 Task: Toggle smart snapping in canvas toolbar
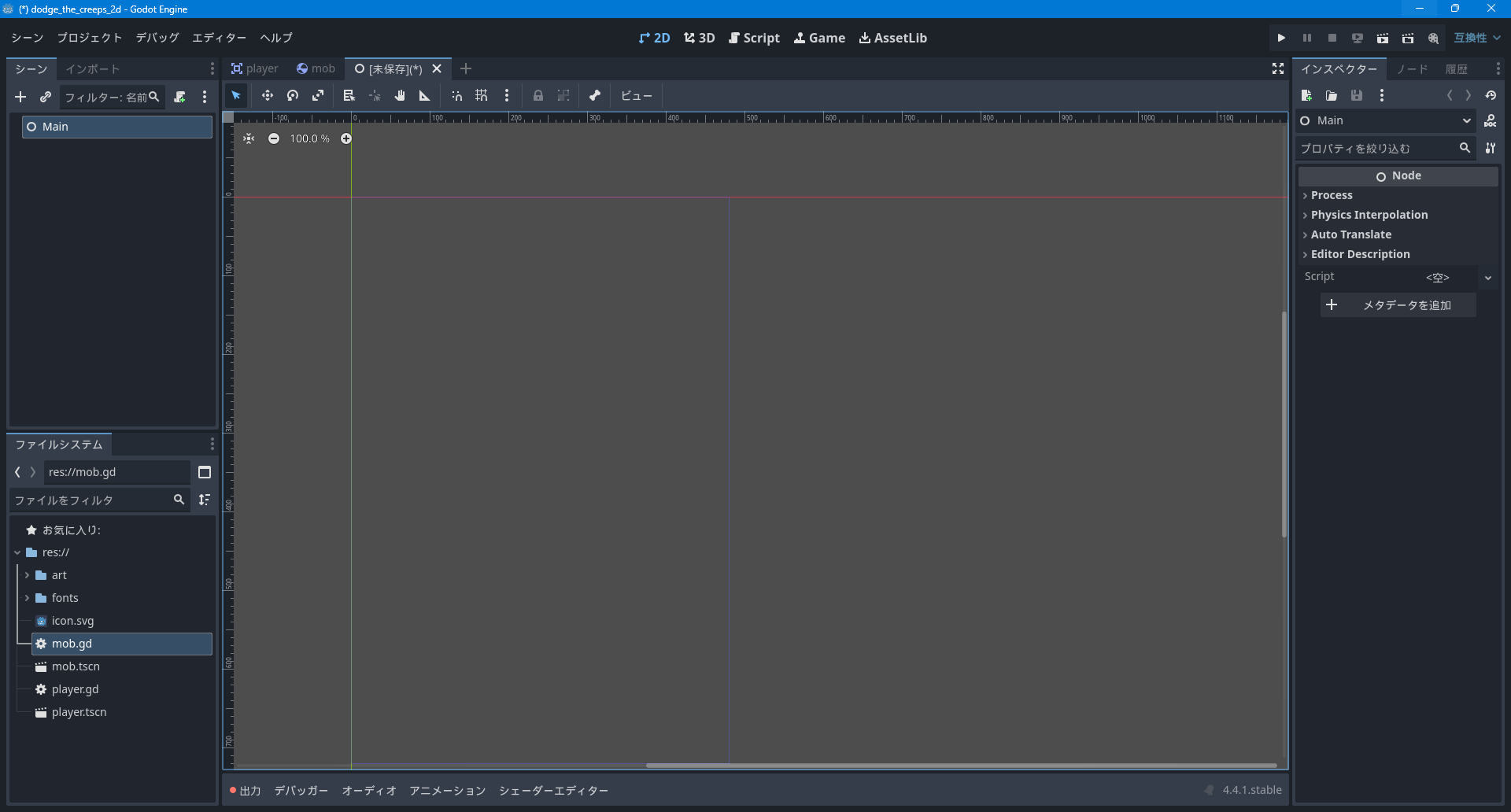456,96
